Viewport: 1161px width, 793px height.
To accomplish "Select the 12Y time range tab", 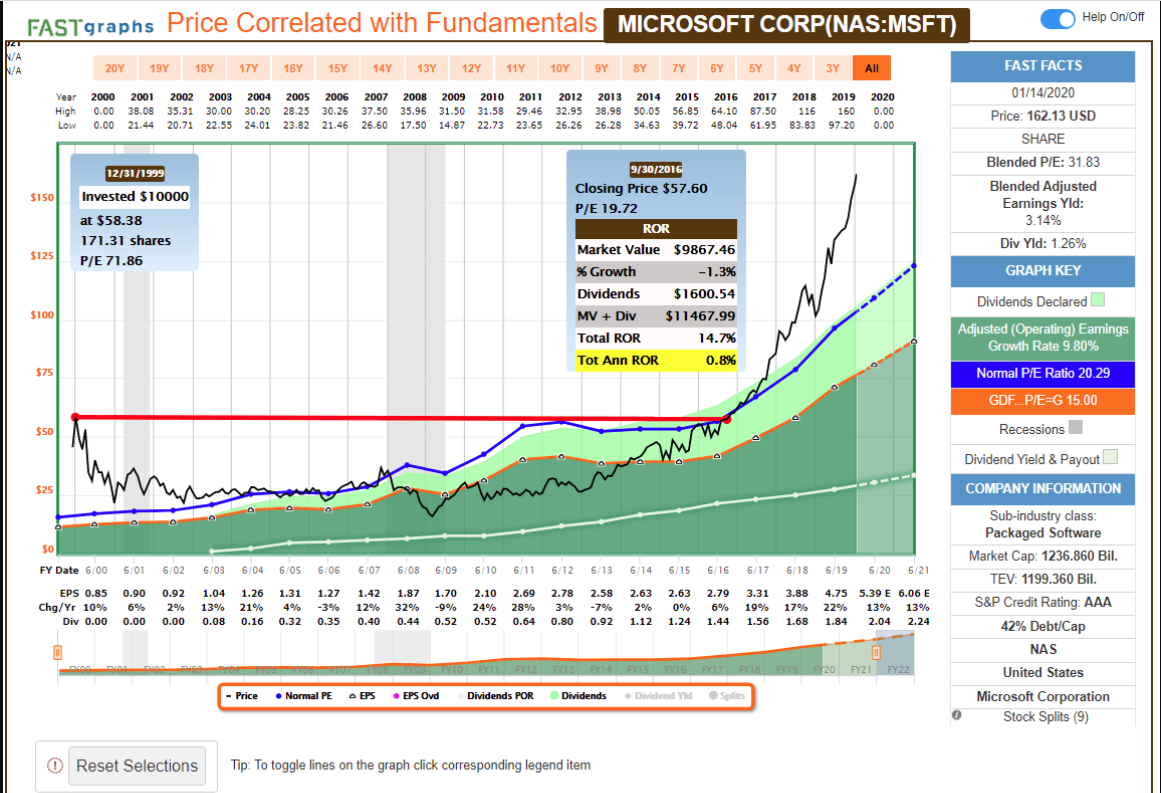I will coord(472,68).
